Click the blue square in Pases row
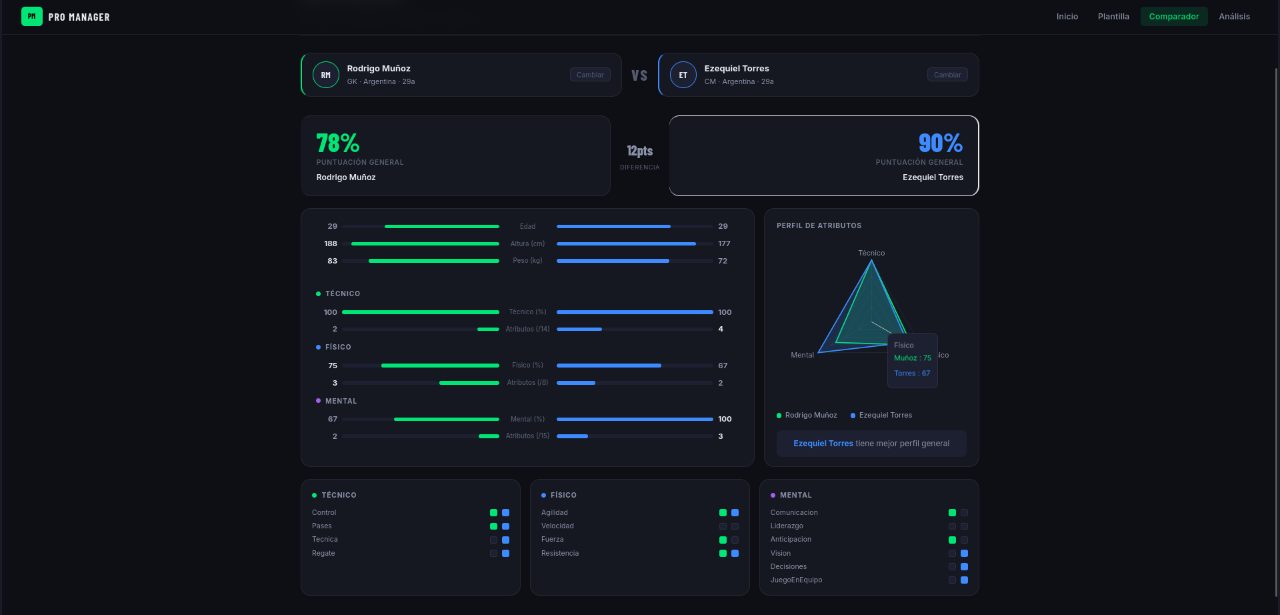 click(x=505, y=526)
